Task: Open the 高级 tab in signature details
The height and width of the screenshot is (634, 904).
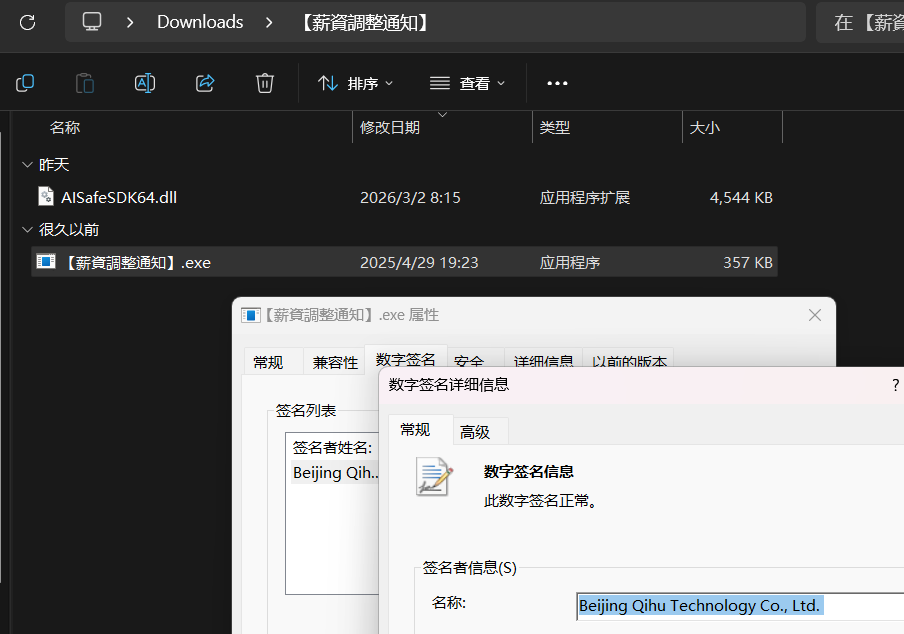Action: click(475, 432)
